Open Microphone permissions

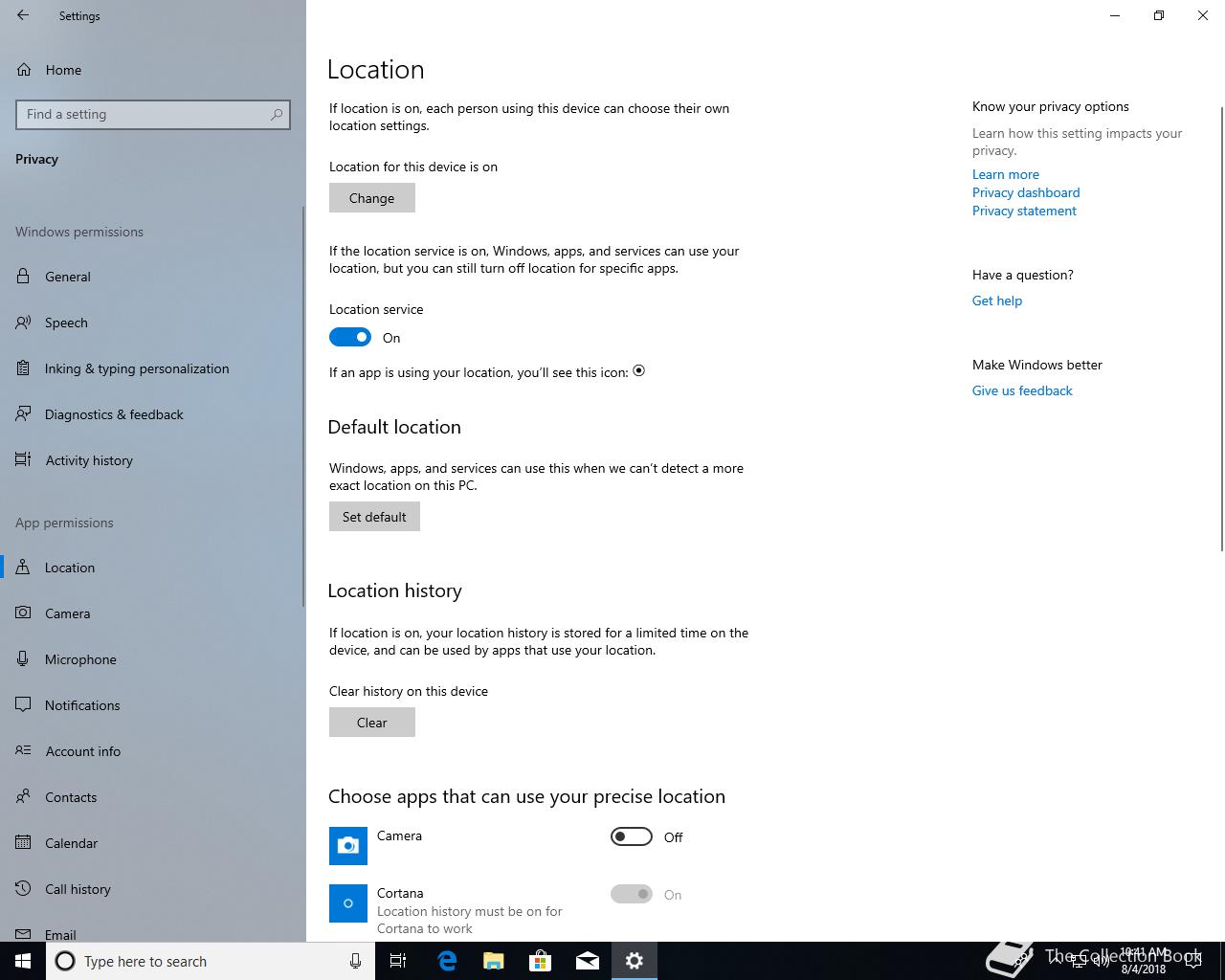coord(152,659)
